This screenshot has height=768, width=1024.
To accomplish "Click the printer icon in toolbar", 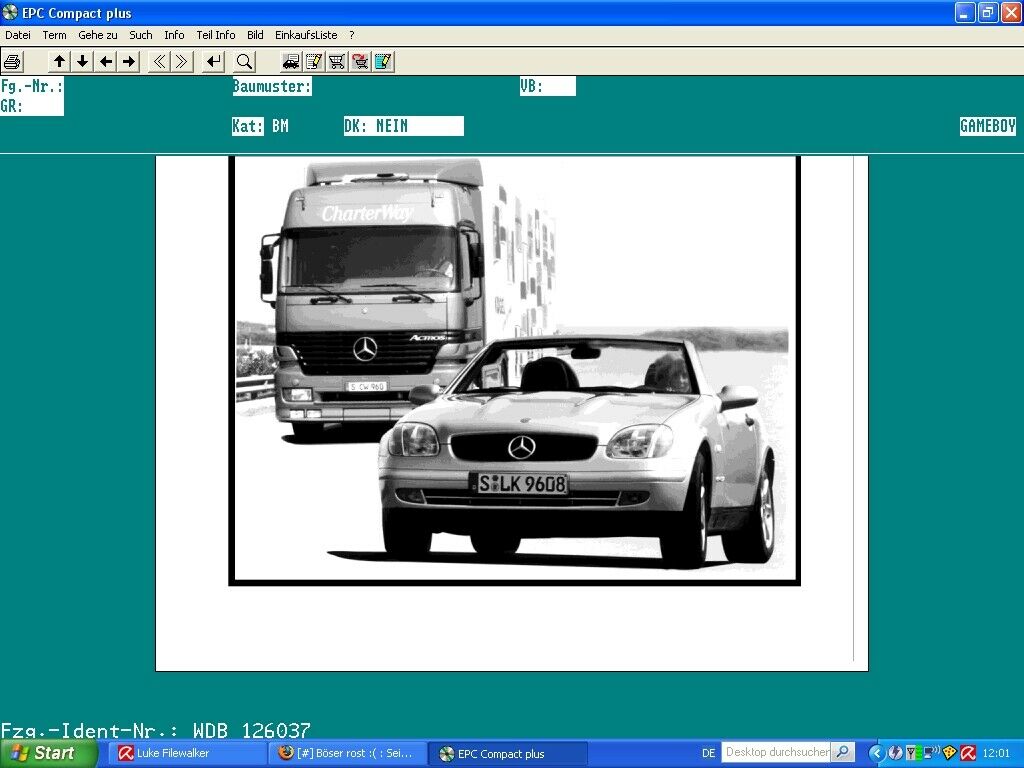I will pyautogui.click(x=12, y=62).
